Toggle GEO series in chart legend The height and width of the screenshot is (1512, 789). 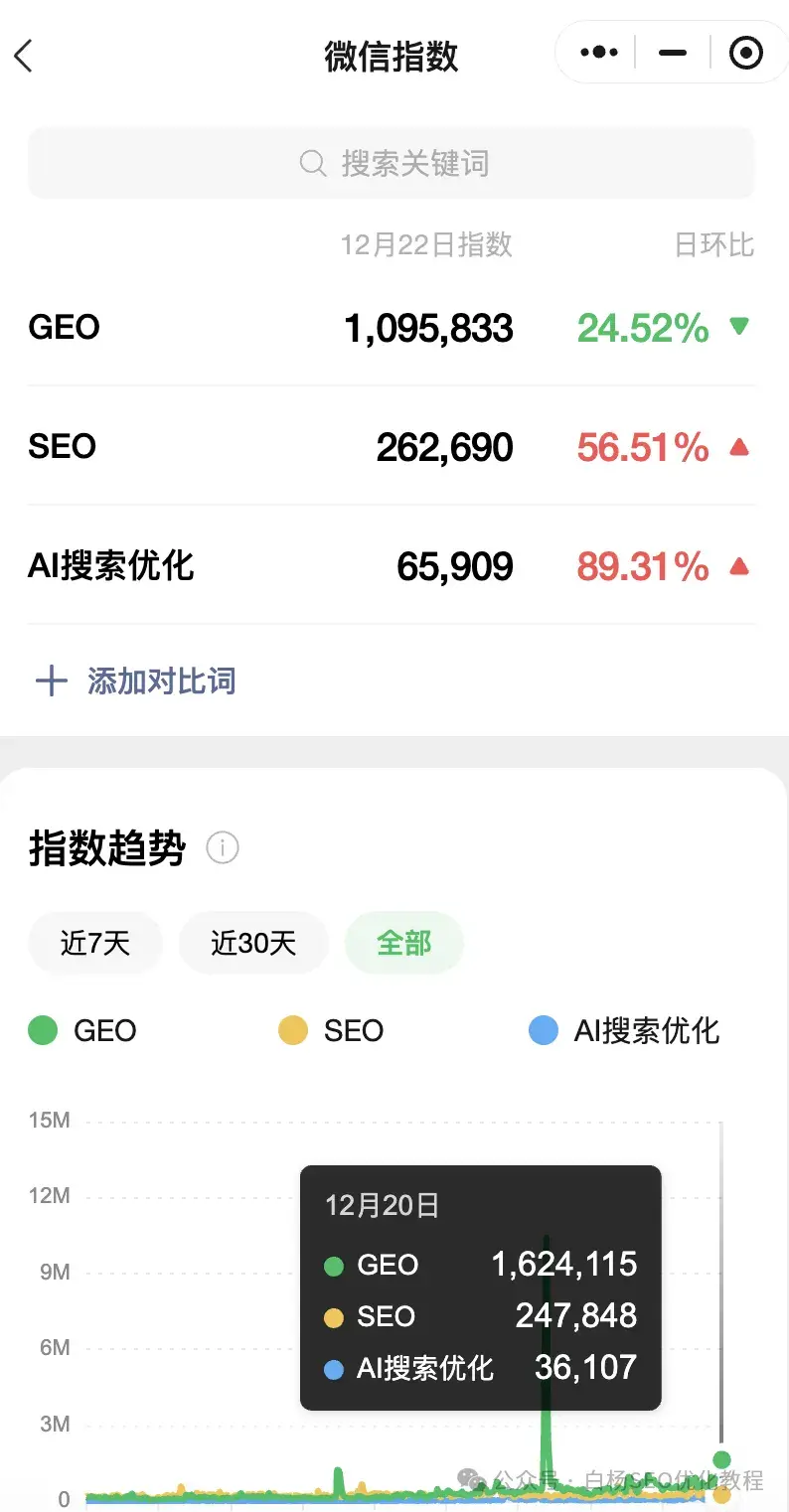pos(83,1031)
